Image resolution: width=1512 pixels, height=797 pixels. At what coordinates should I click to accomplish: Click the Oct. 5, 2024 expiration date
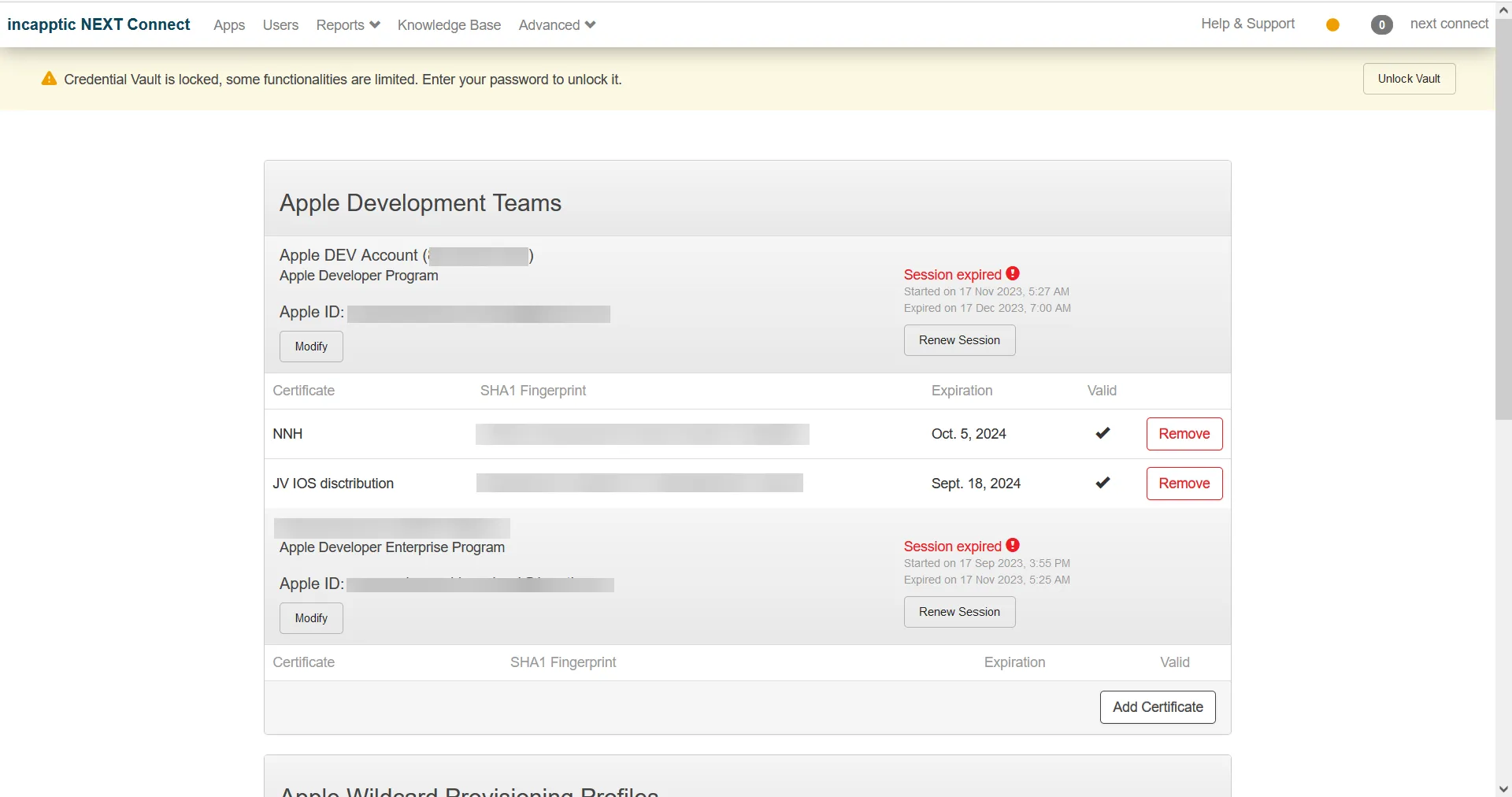[969, 434]
